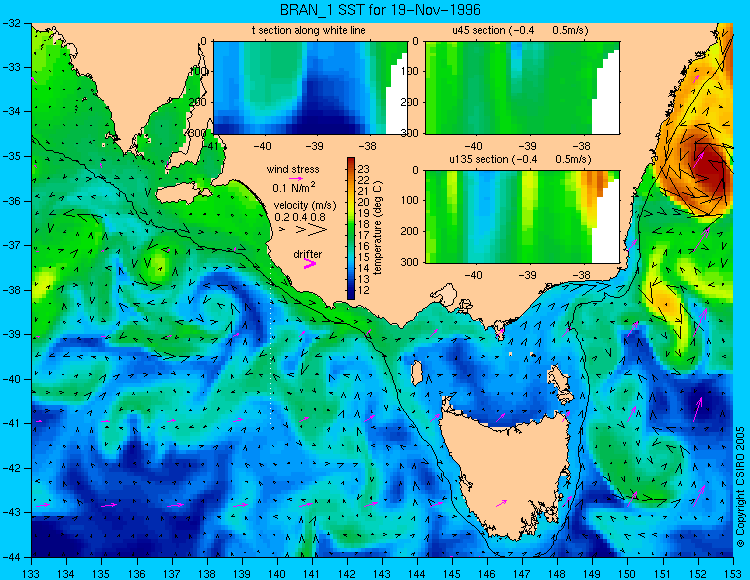Screen dimensions: 750x580
Task: Click the 'u135 section (-0.4 0.5m/s)' label
Action: (x=520, y=159)
